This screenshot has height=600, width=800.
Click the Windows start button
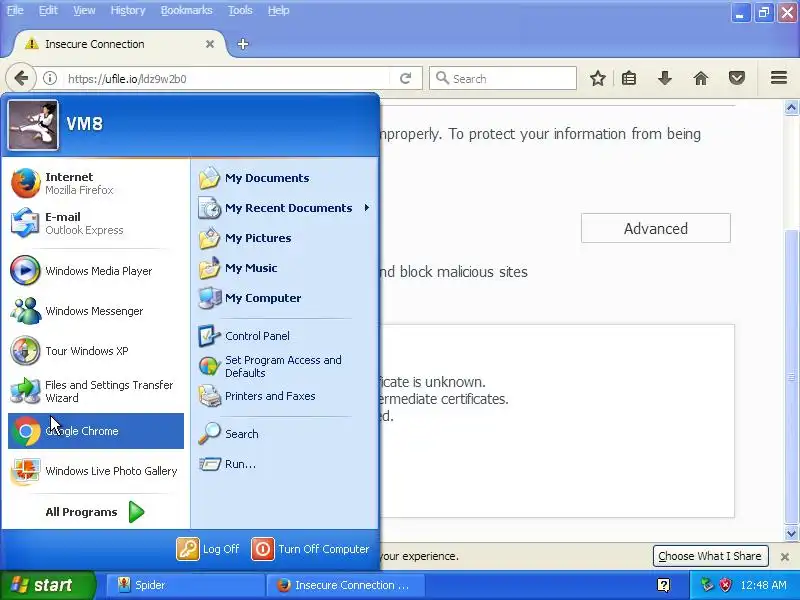click(47, 585)
